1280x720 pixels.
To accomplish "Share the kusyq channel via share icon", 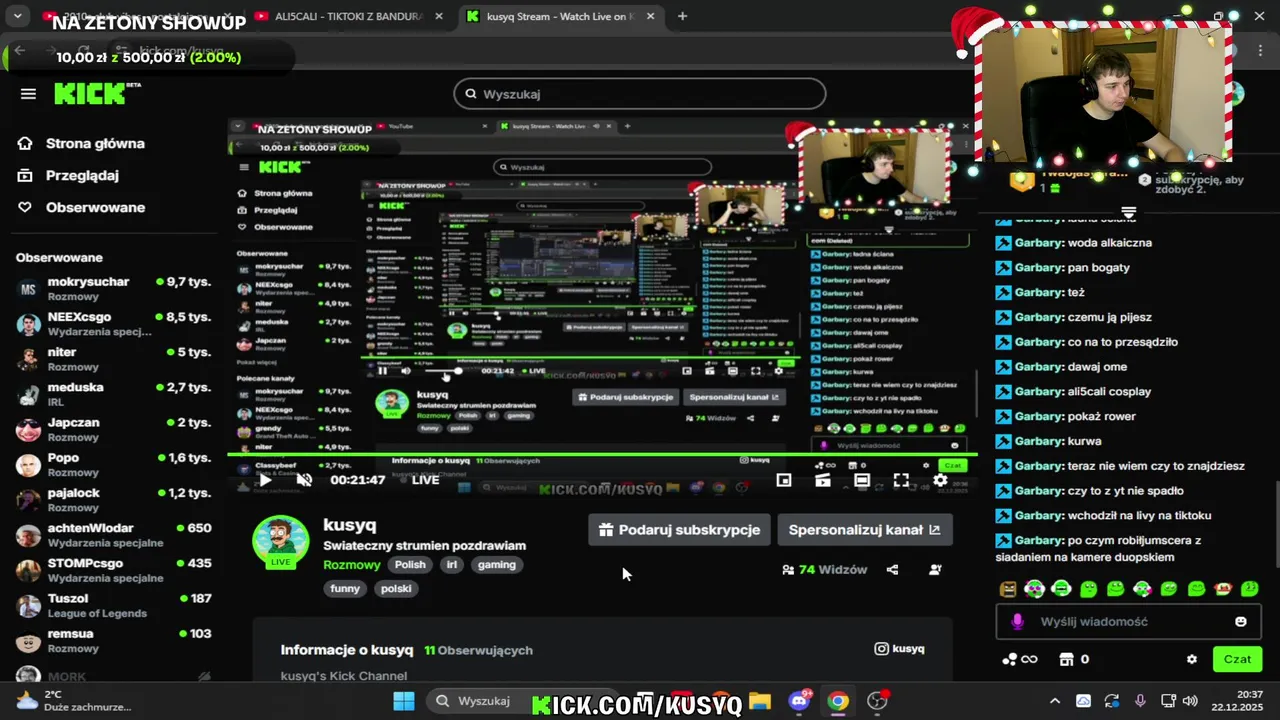I will pyautogui.click(x=892, y=570).
